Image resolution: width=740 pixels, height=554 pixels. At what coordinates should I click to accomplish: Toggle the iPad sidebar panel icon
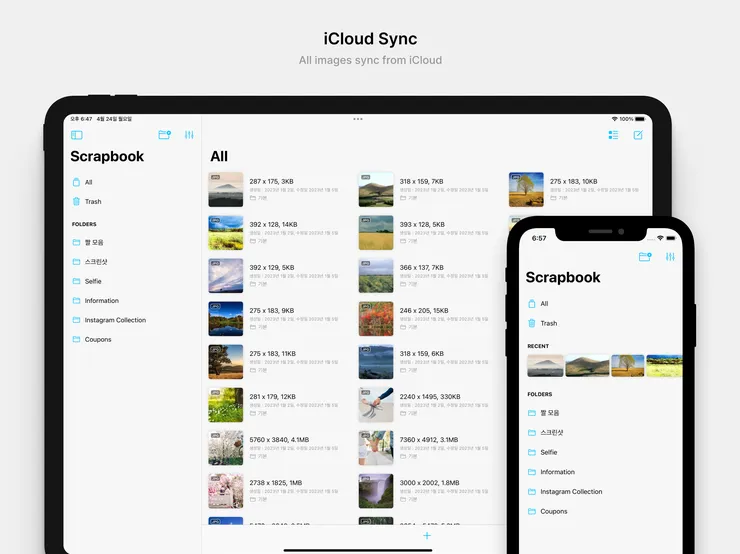tap(76, 135)
